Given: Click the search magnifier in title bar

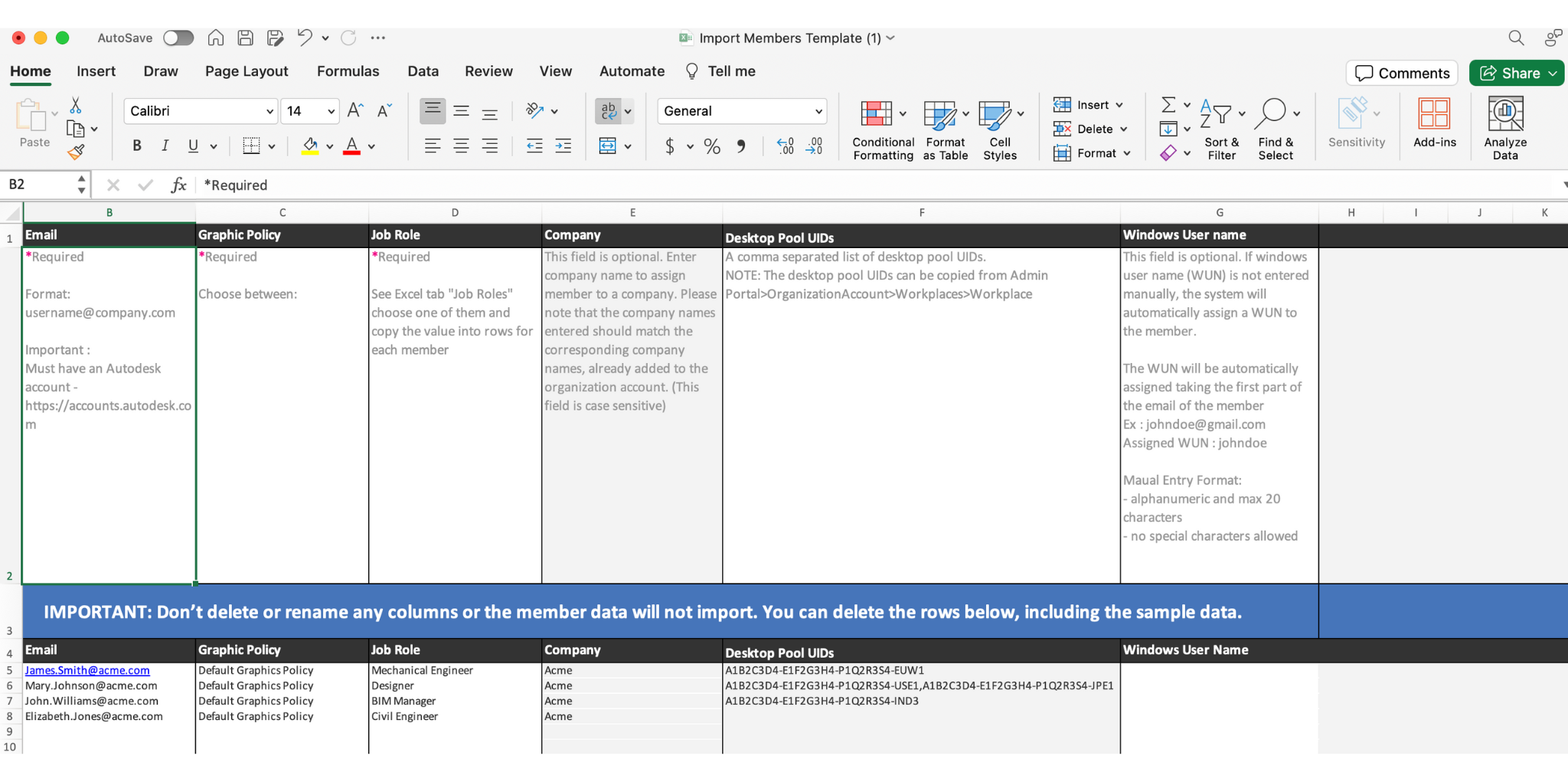Looking at the screenshot, I should 1516,38.
